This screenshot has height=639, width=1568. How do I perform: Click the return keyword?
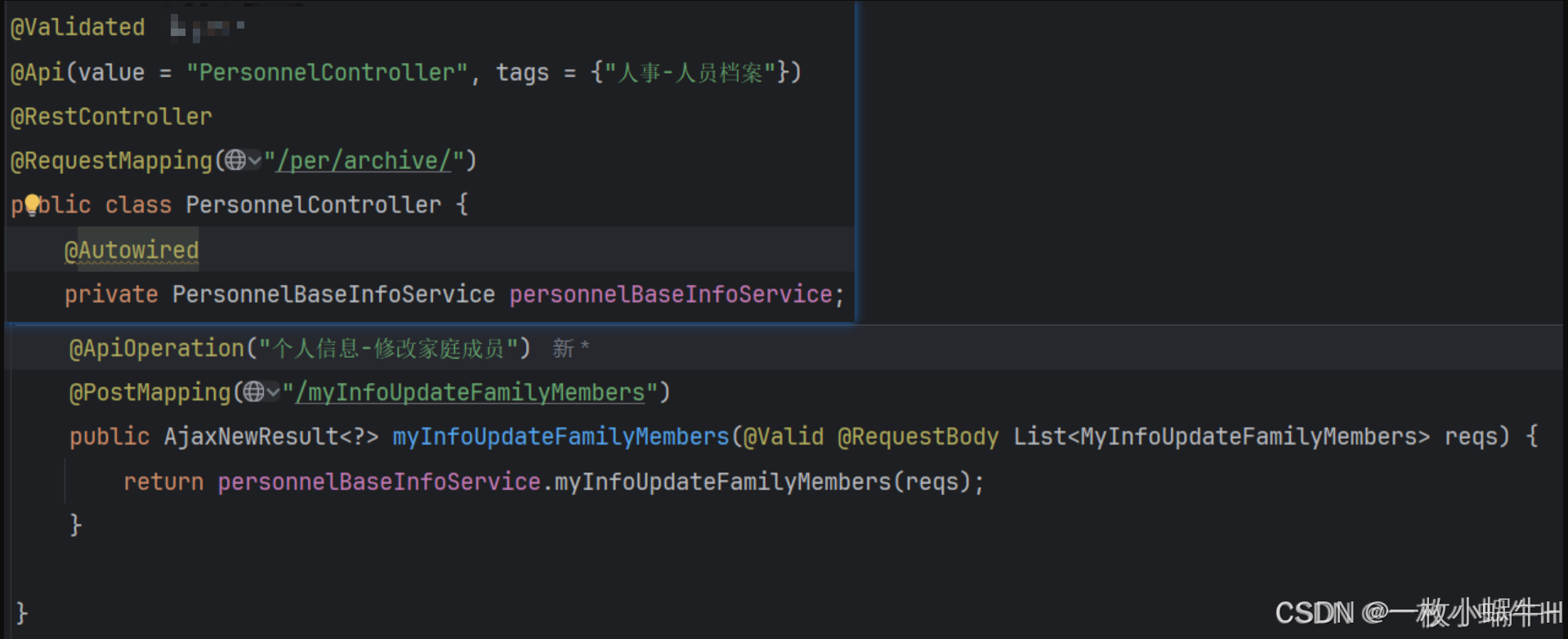tap(163, 482)
